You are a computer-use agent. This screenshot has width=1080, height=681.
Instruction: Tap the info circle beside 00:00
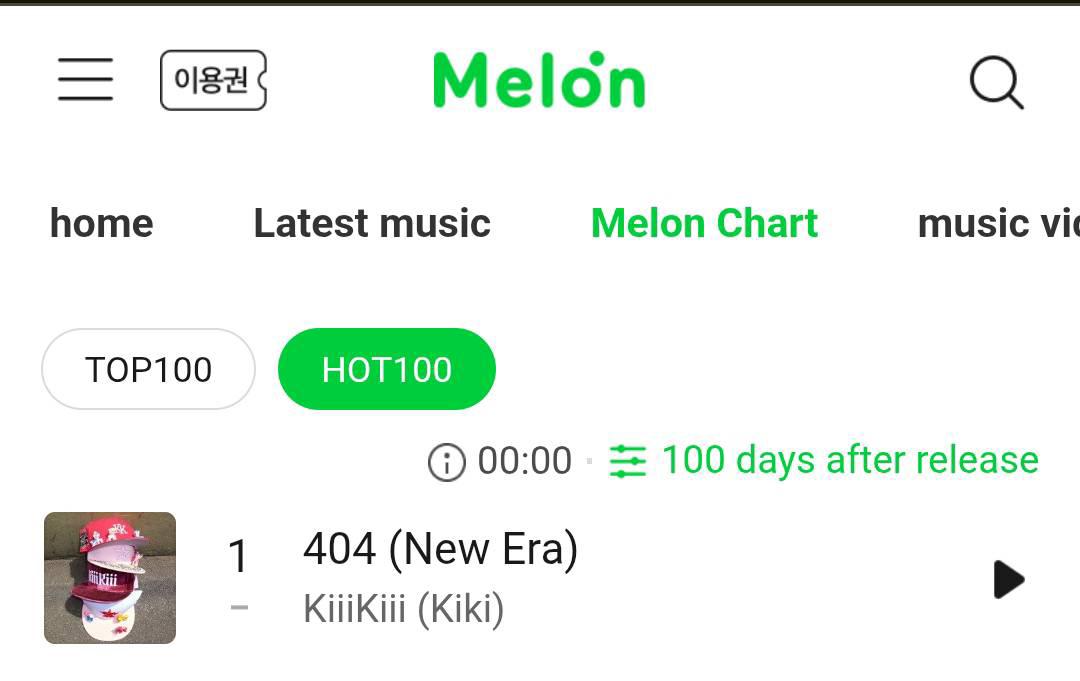click(x=446, y=462)
